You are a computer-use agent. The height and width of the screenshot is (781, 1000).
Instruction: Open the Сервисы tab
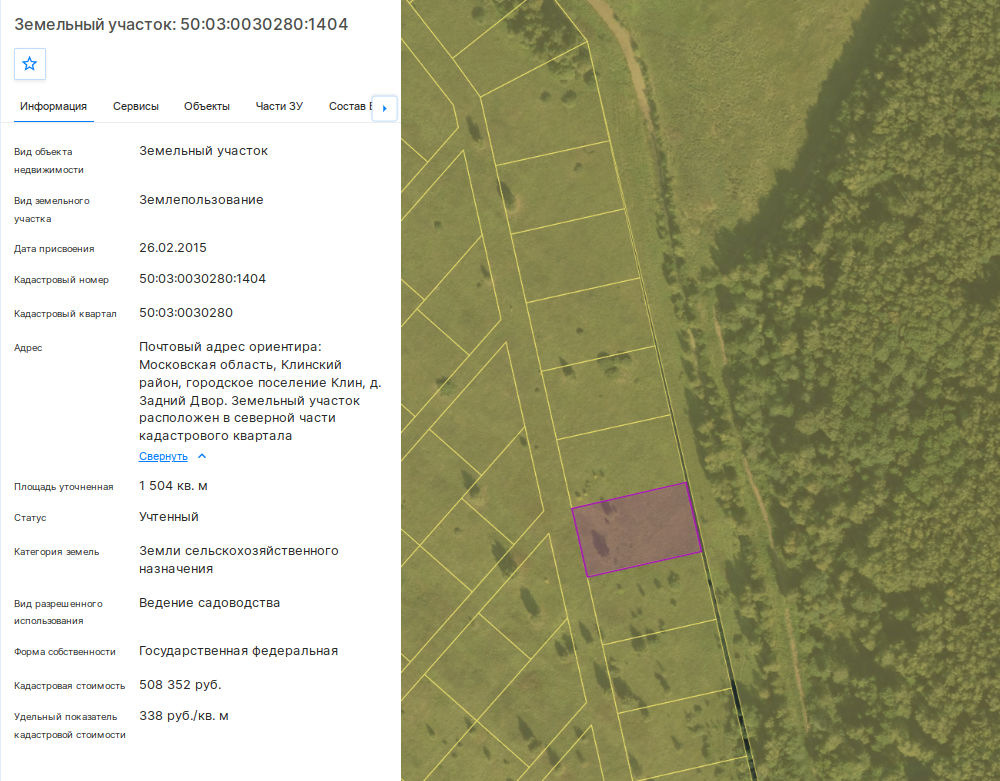[136, 106]
